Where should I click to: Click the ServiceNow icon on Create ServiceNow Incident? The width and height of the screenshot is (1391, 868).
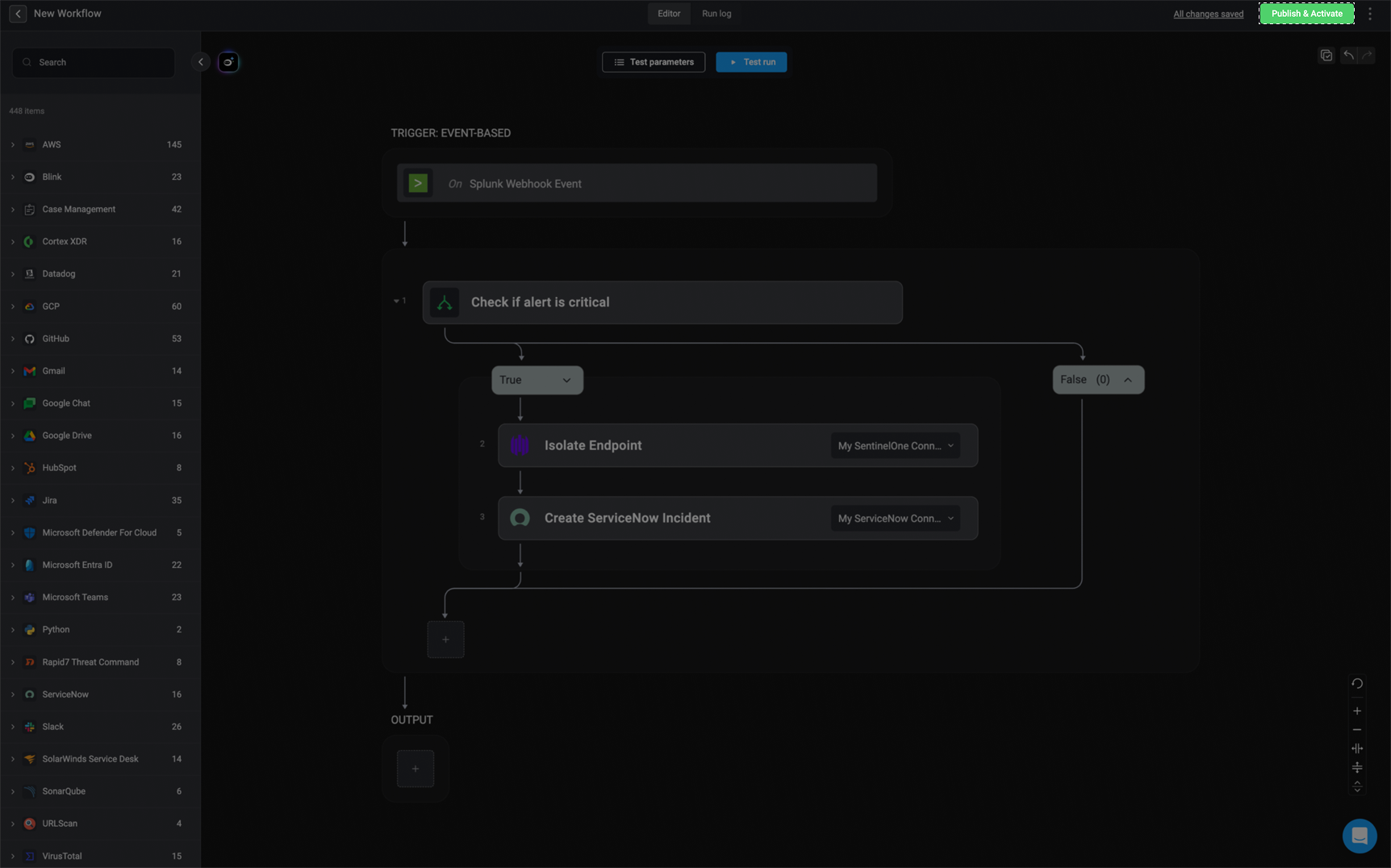tap(520, 518)
